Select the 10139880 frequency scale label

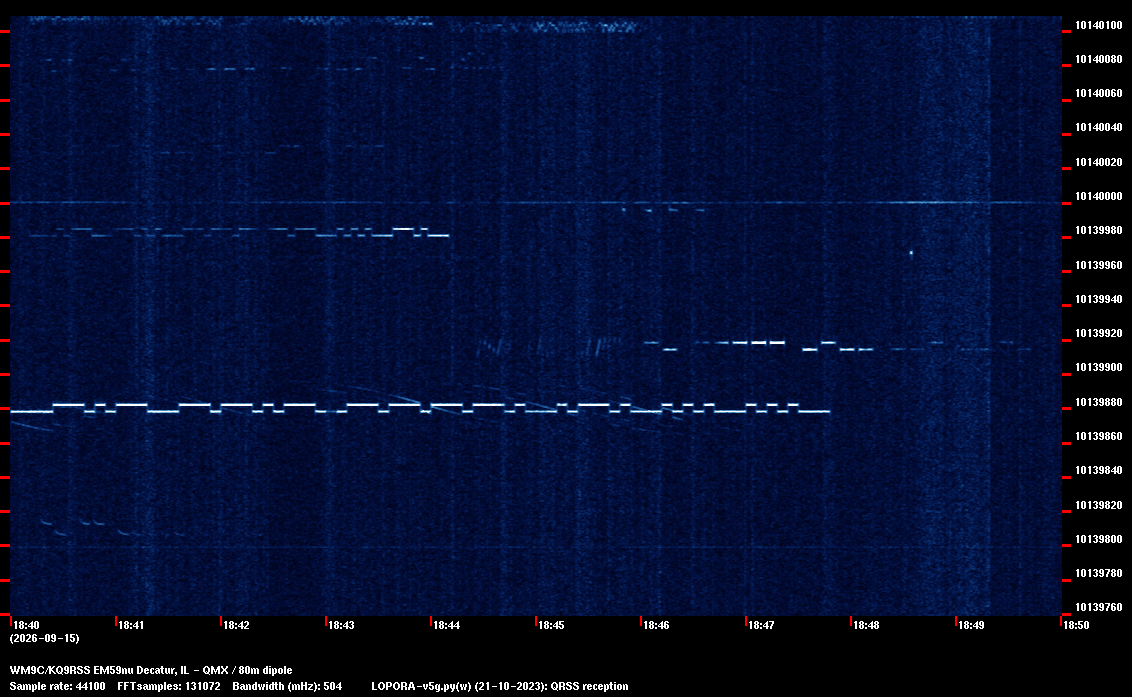(x=1099, y=402)
